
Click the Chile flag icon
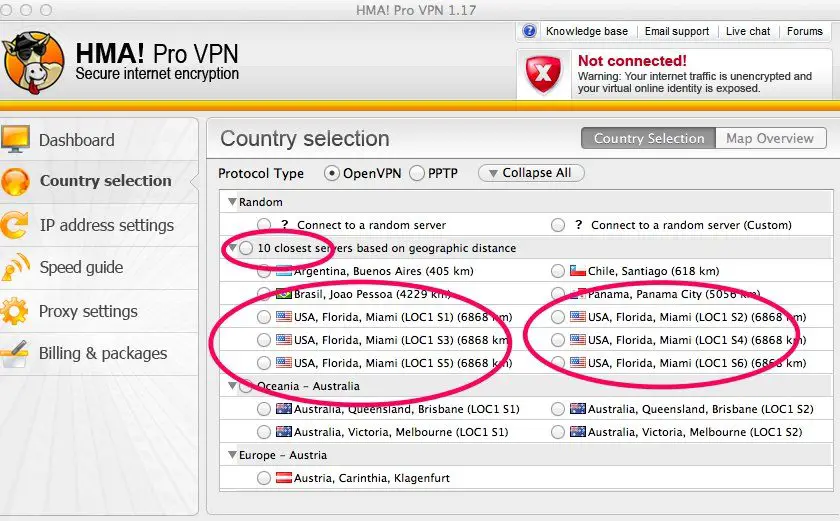pos(578,271)
